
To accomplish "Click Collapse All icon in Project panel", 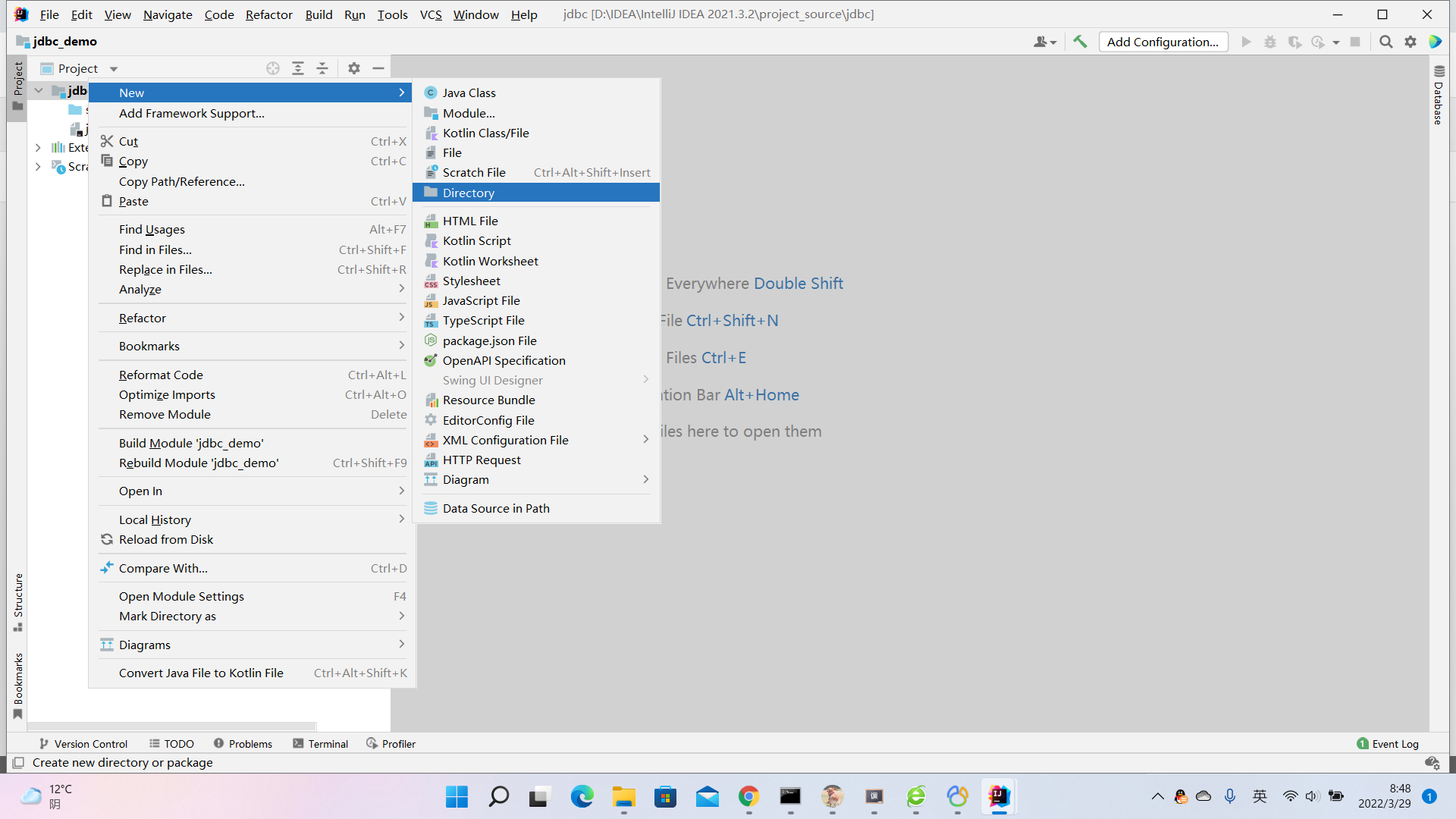I will click(322, 68).
